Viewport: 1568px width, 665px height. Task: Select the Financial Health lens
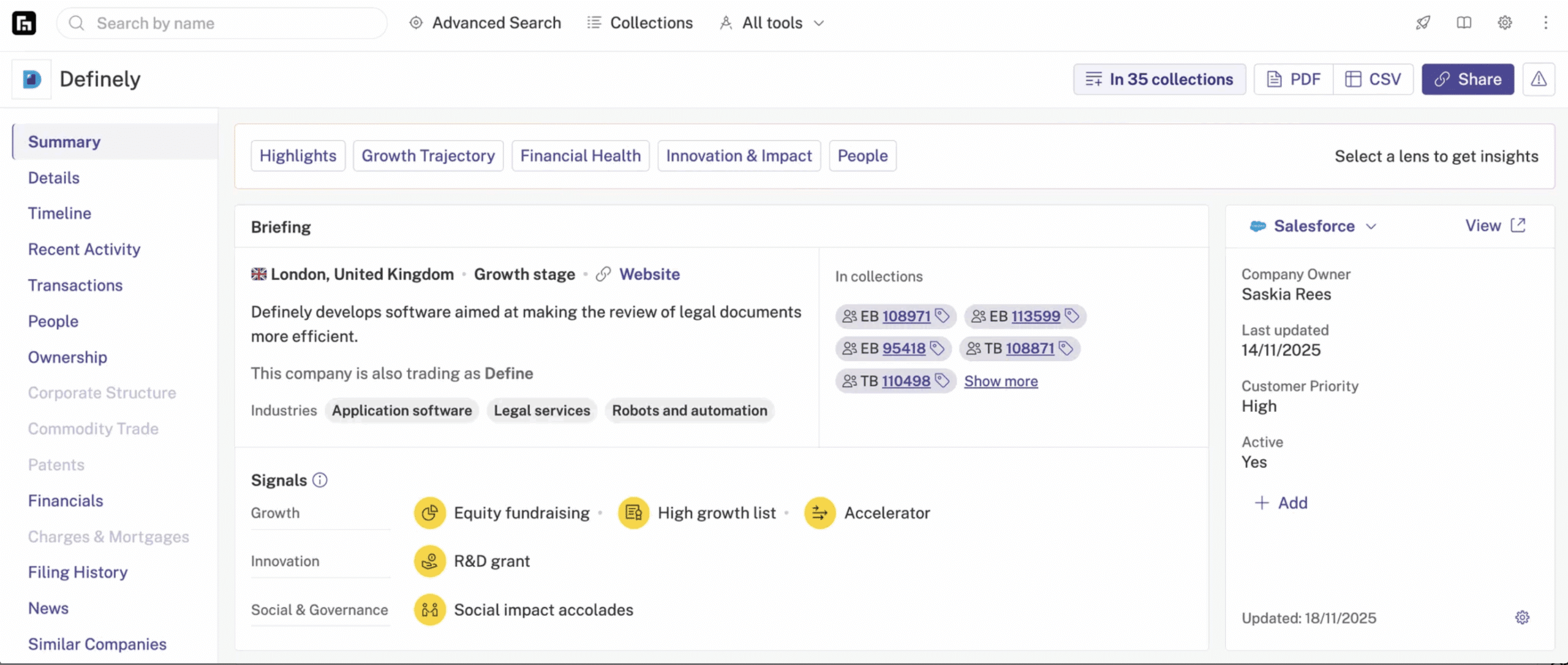(581, 156)
